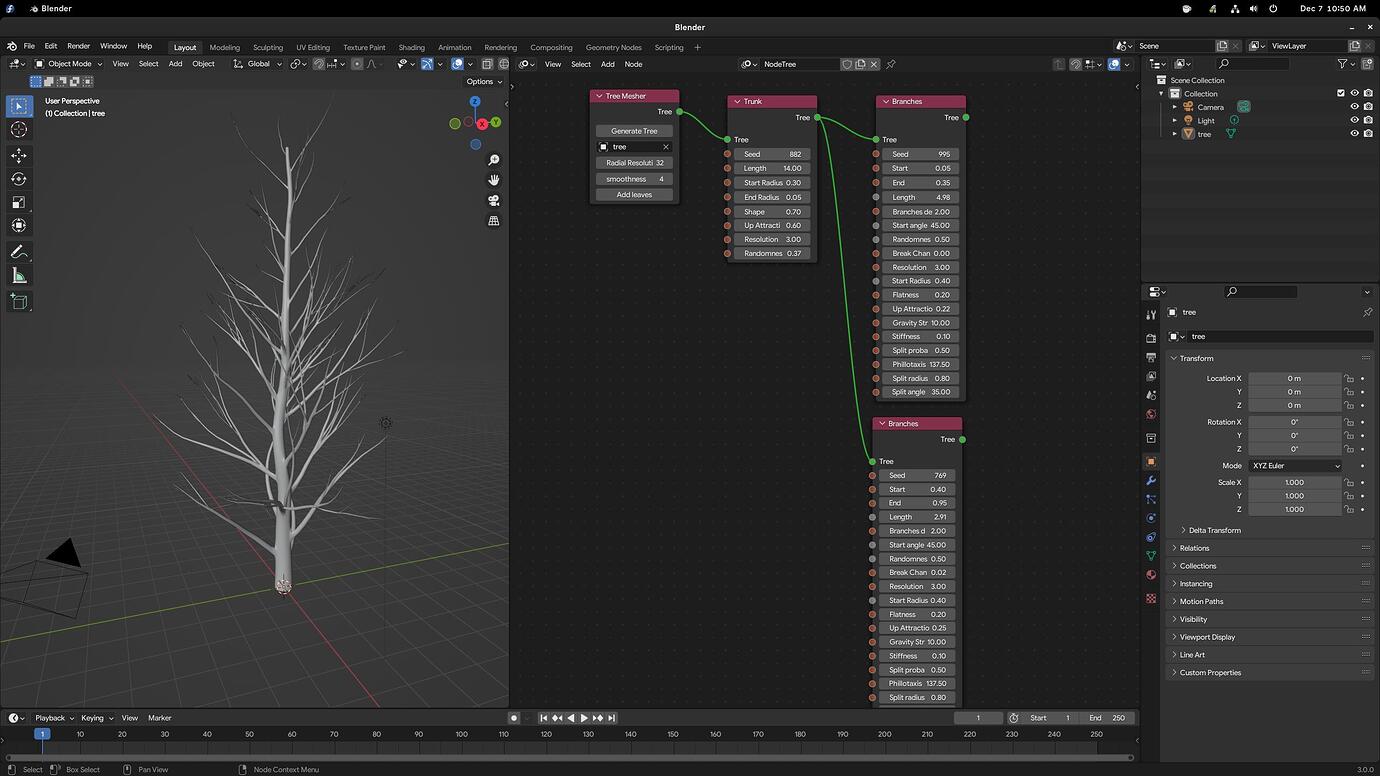
Task: Hide the Camera object using its eye icon
Action: pos(1355,107)
